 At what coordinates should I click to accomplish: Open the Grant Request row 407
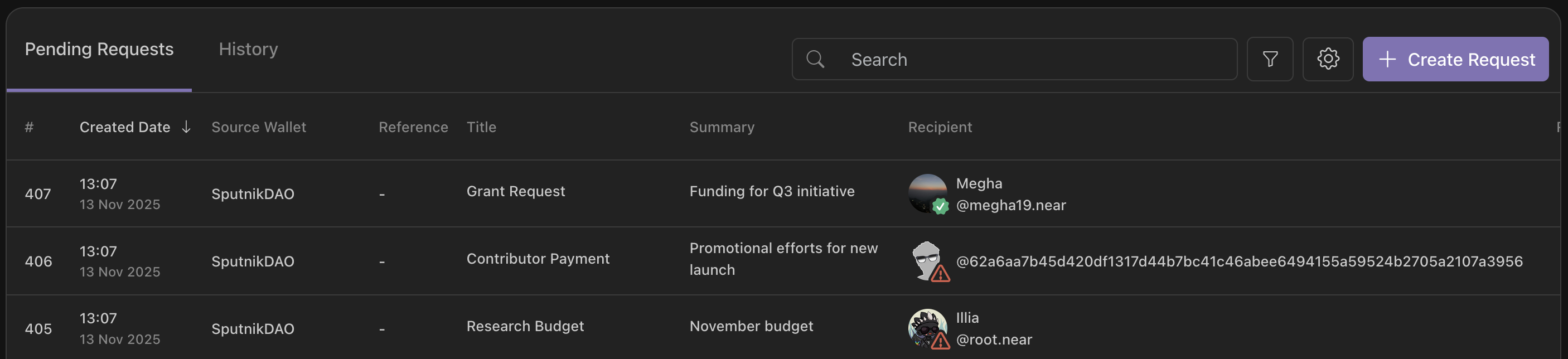tap(516, 192)
